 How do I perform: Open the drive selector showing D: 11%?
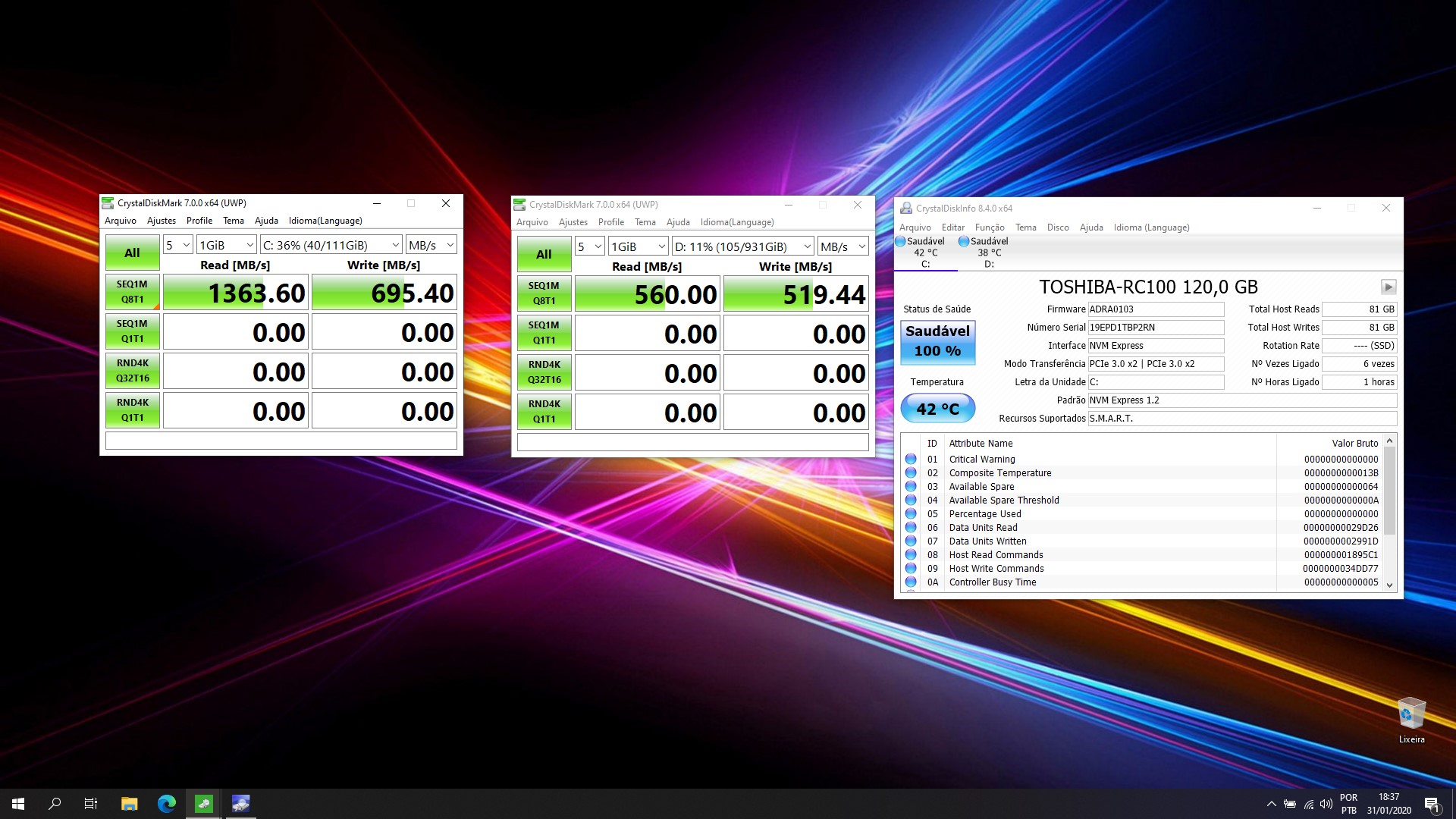point(741,246)
